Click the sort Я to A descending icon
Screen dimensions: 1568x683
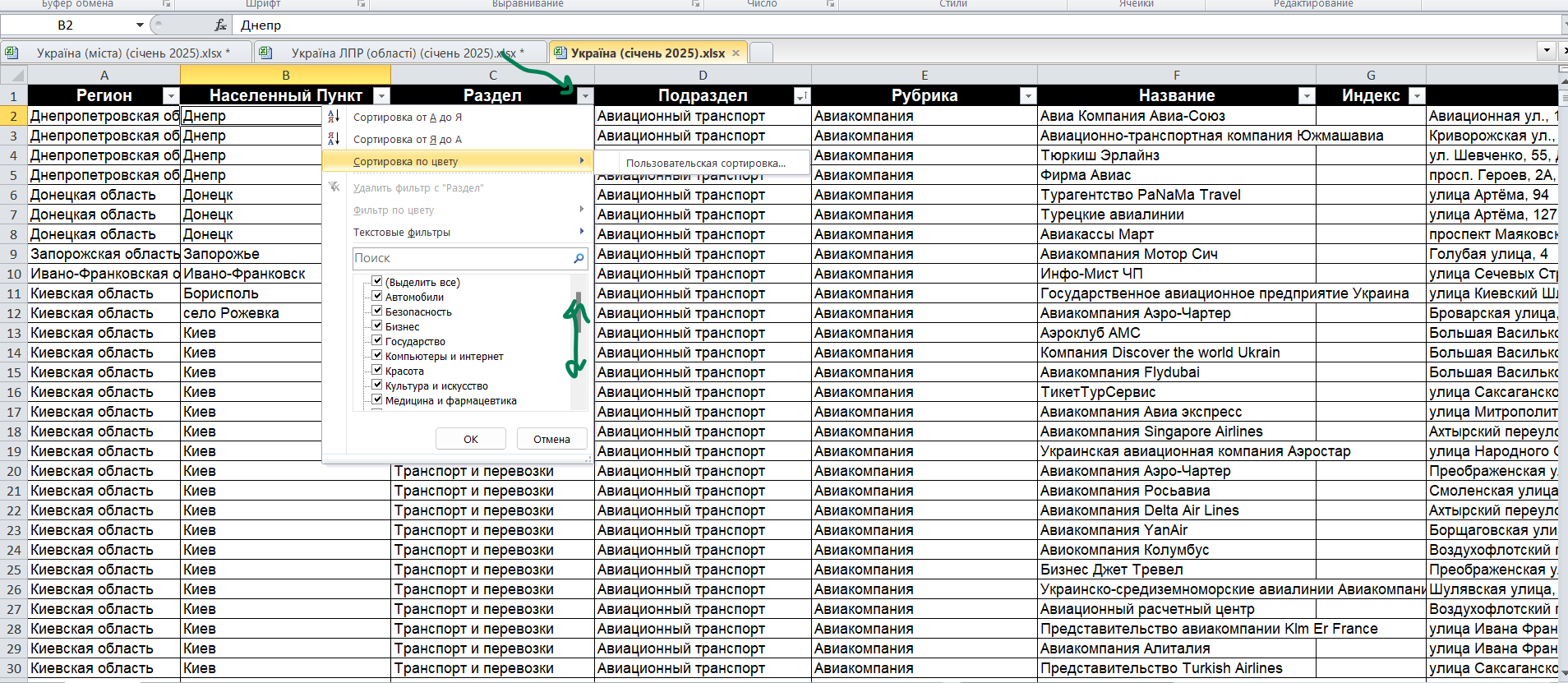point(334,139)
